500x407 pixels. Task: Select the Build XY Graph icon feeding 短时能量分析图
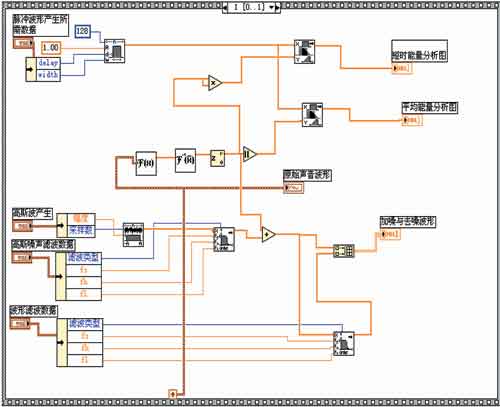[304, 52]
